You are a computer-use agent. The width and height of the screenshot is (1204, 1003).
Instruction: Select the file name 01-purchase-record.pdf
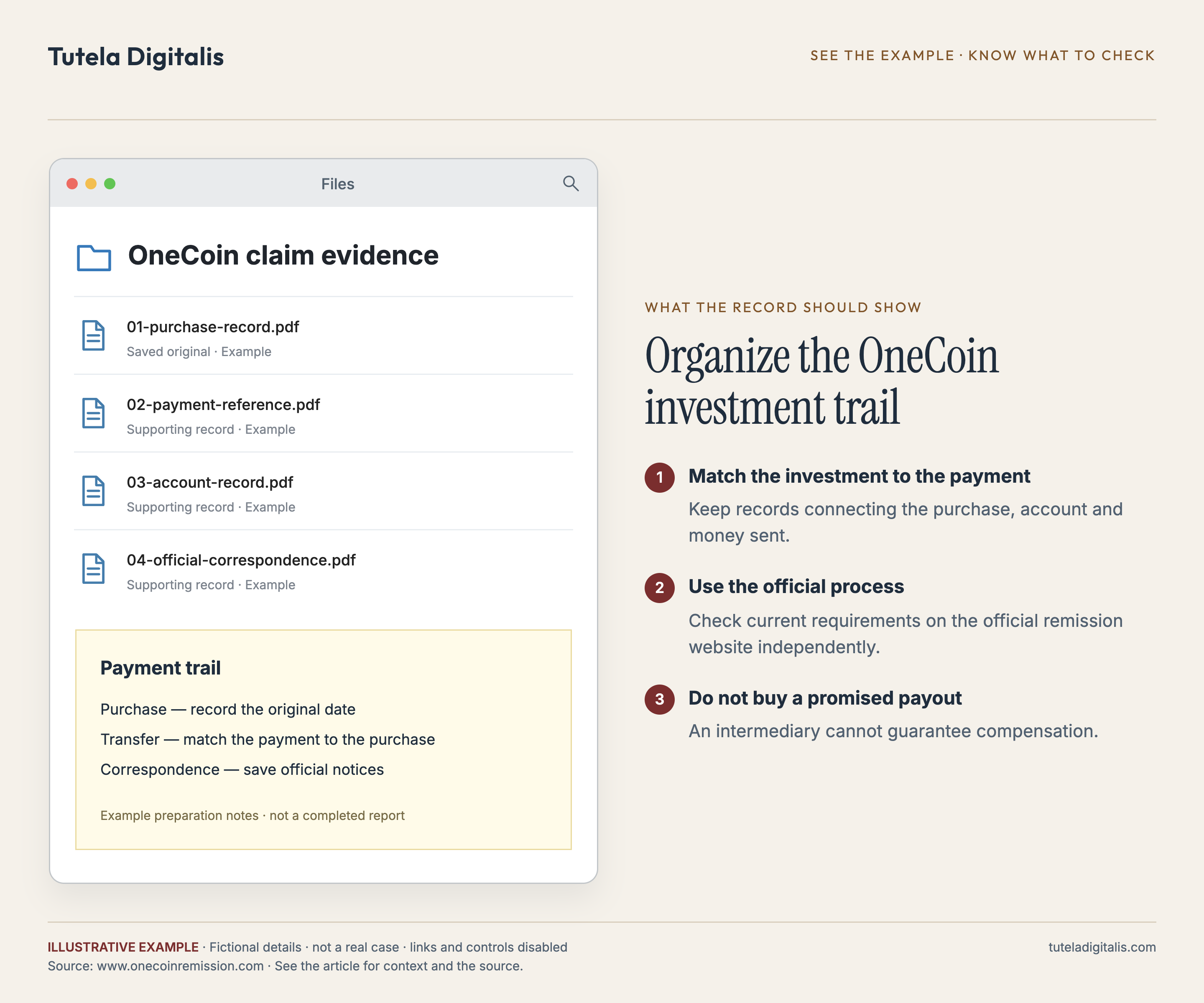[213, 327]
